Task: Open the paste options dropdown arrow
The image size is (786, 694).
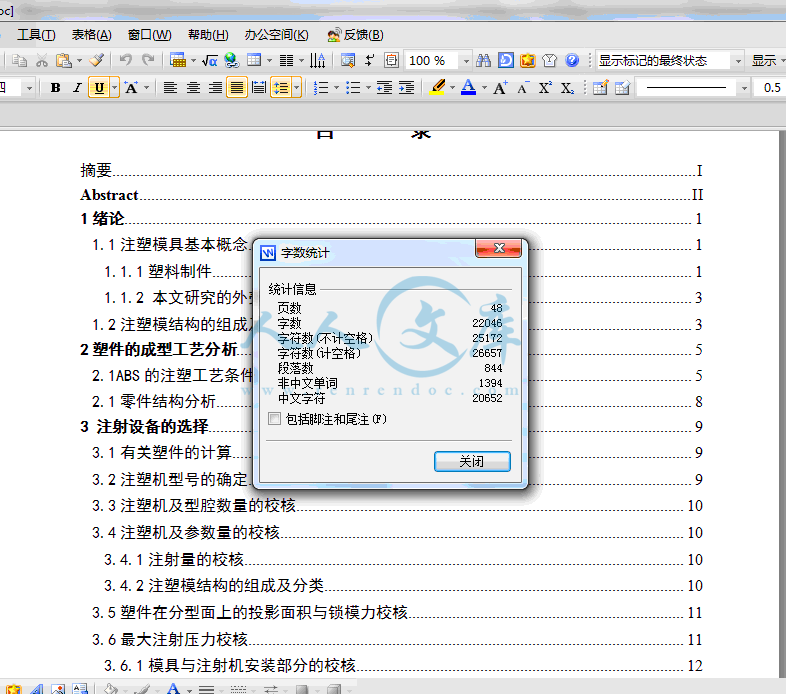Action: pos(79,61)
